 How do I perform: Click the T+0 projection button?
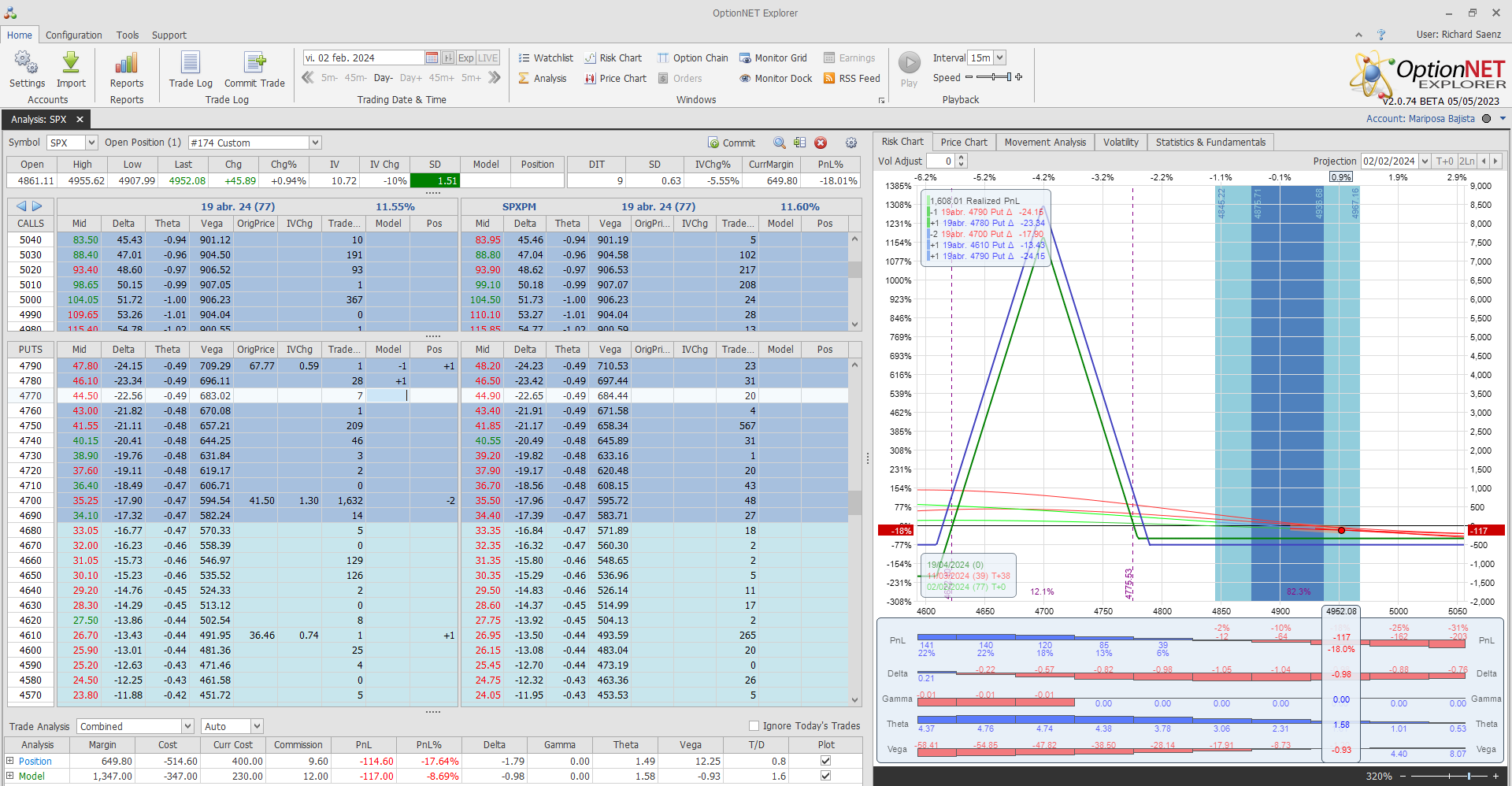[1444, 161]
